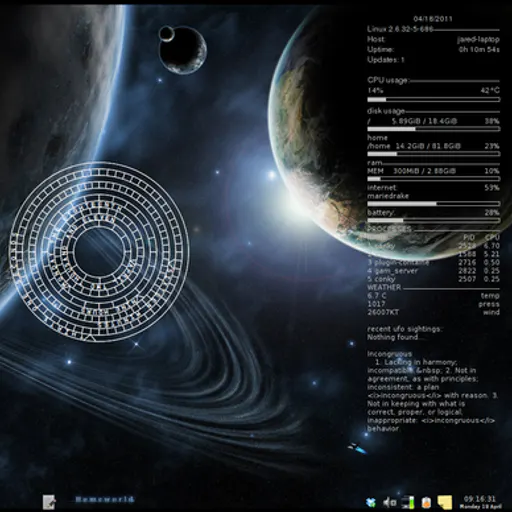The image size is (512, 512).
Task: Click the CPU usage progress bar
Action: pyautogui.click(x=433, y=99)
